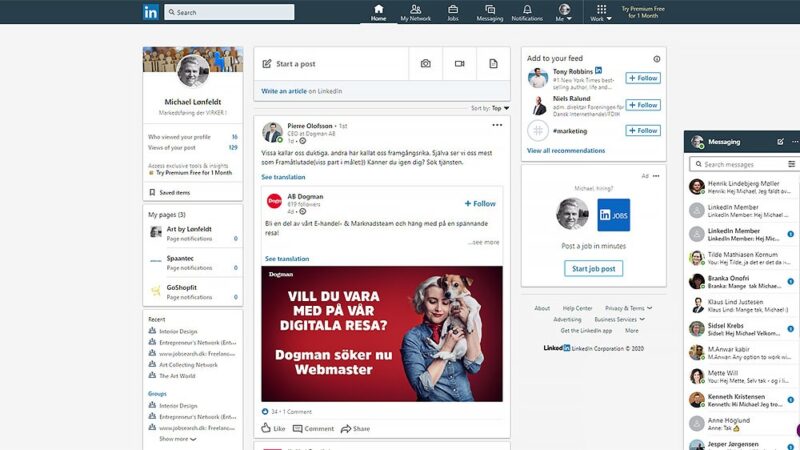Open Spaantec page
Viewport: 800px width, 450px height.
[x=180, y=258]
